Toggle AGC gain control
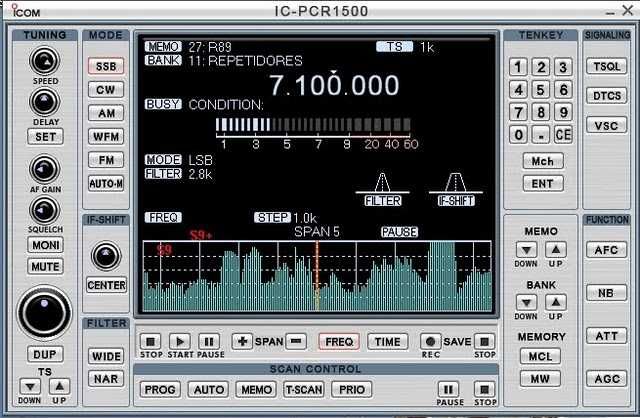Screen dimensions: 640x418 607,379
